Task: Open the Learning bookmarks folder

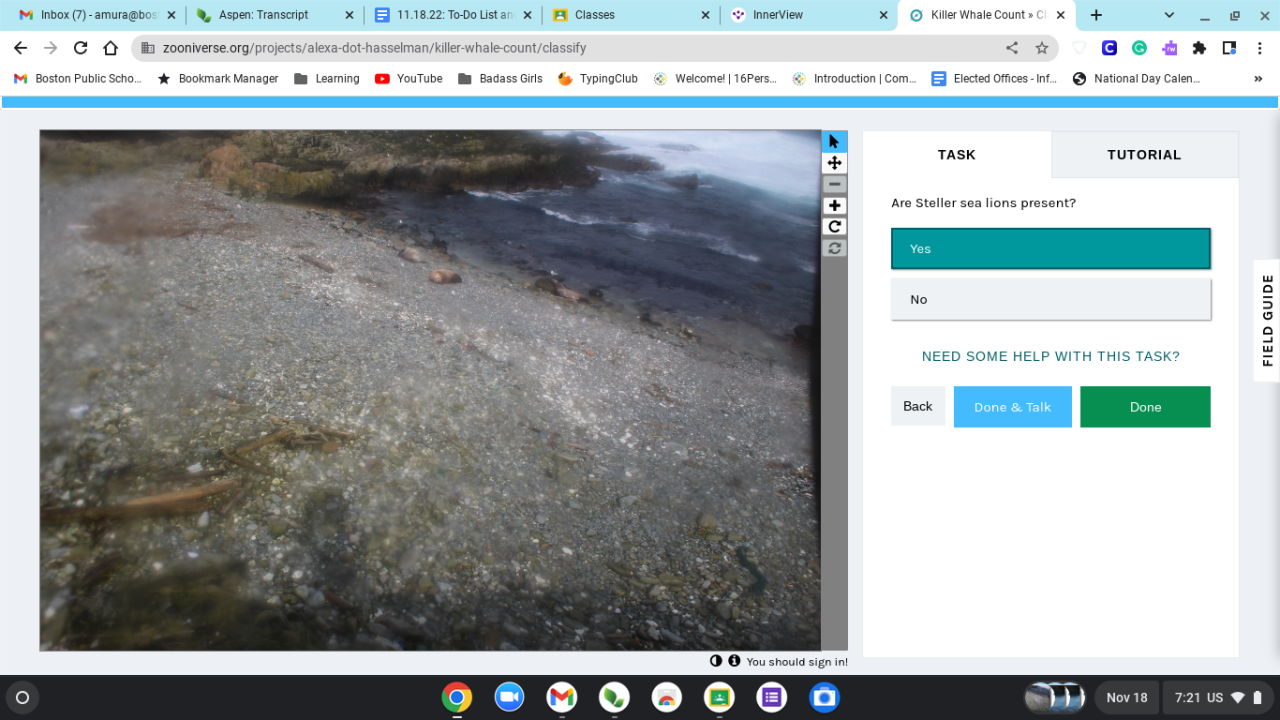Action: coord(327,79)
